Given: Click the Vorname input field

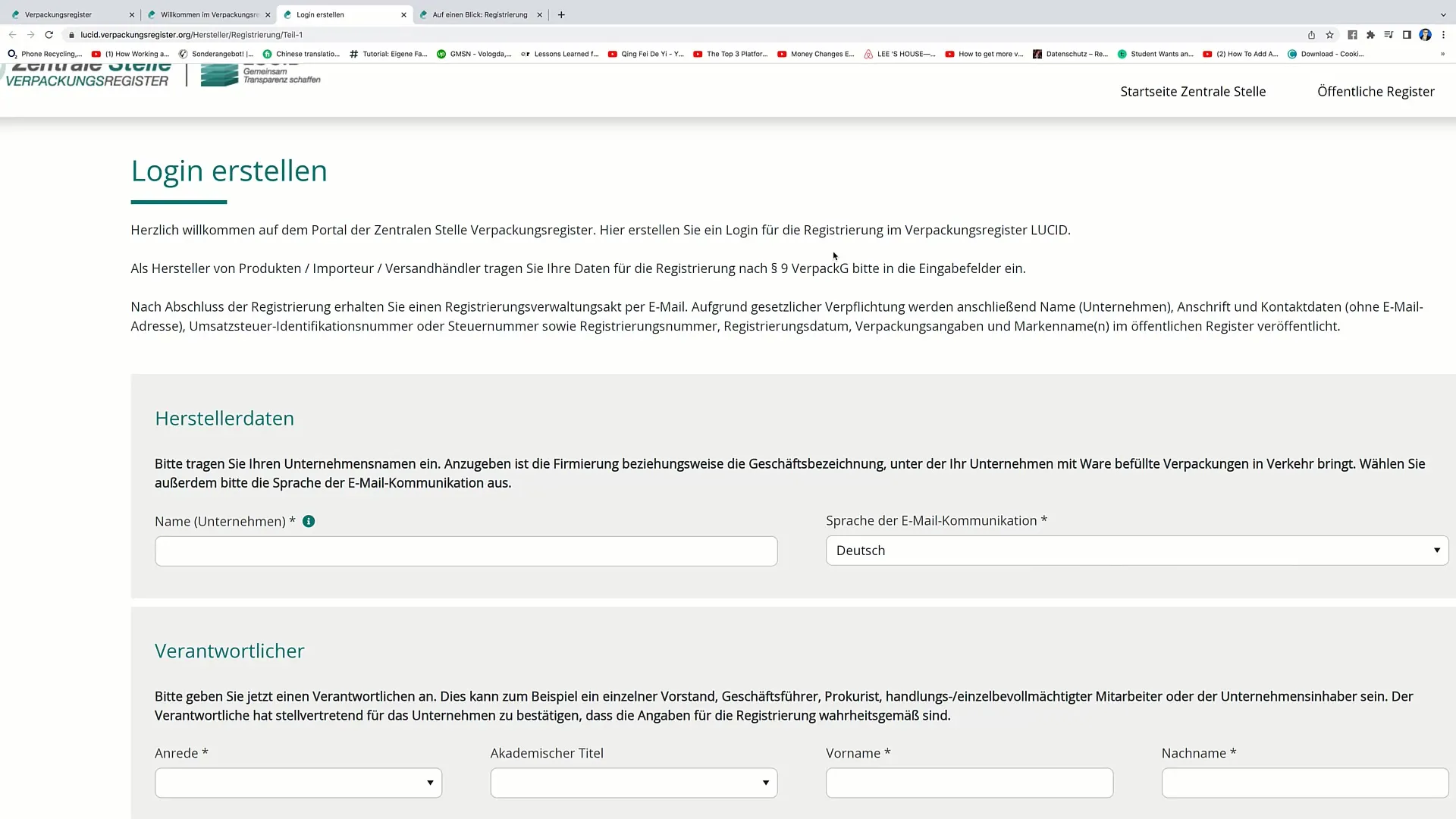Looking at the screenshot, I should (969, 783).
